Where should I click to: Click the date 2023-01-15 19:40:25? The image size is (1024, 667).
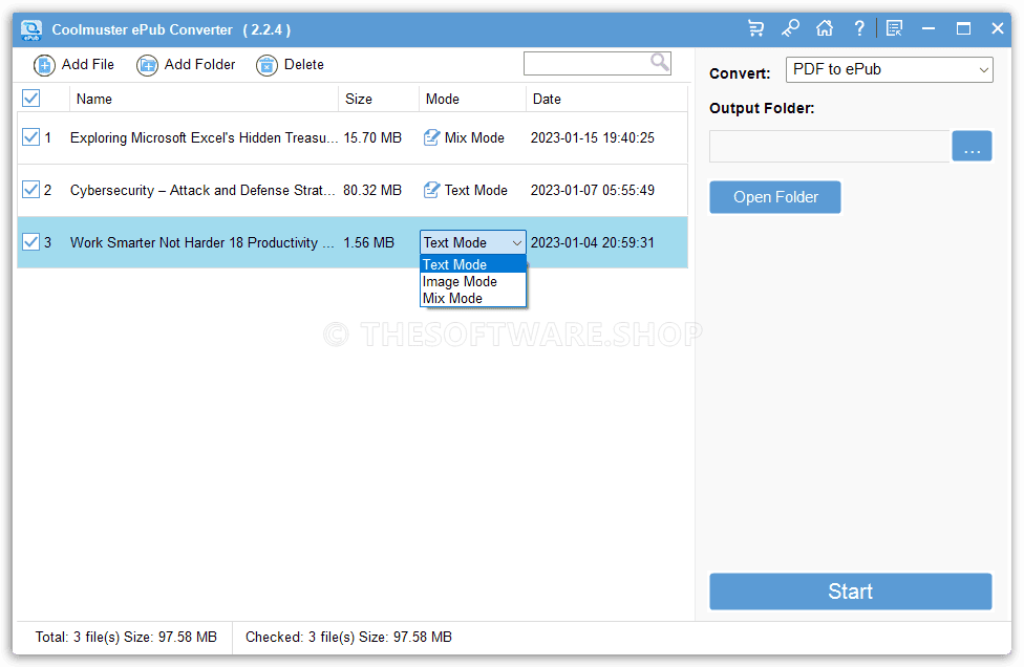592,138
